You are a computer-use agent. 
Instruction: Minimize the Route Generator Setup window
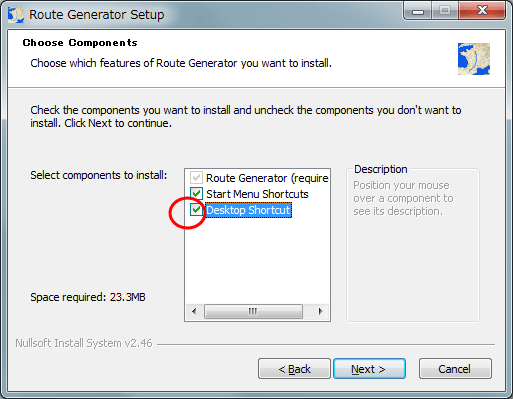tap(418, 11)
